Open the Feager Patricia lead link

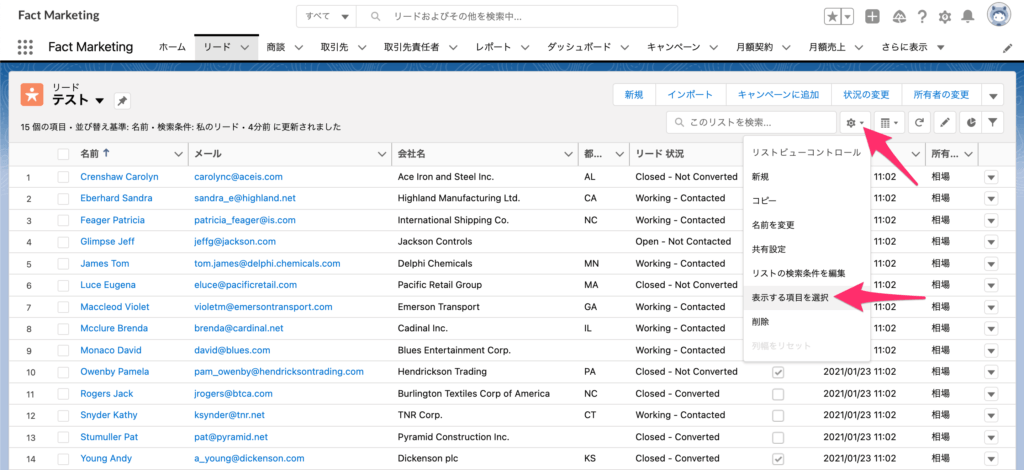(x=112, y=220)
